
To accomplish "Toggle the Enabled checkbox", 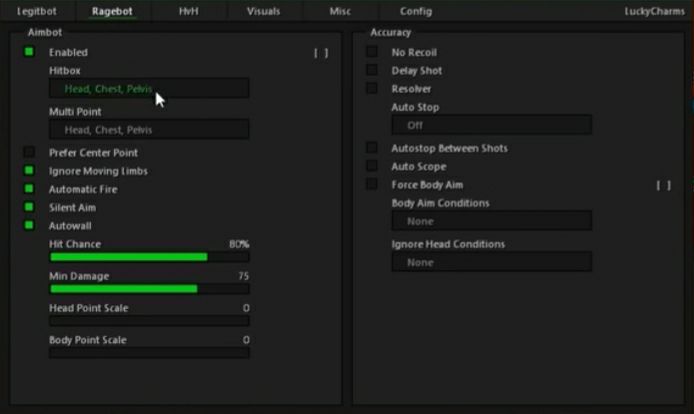I will [x=29, y=52].
